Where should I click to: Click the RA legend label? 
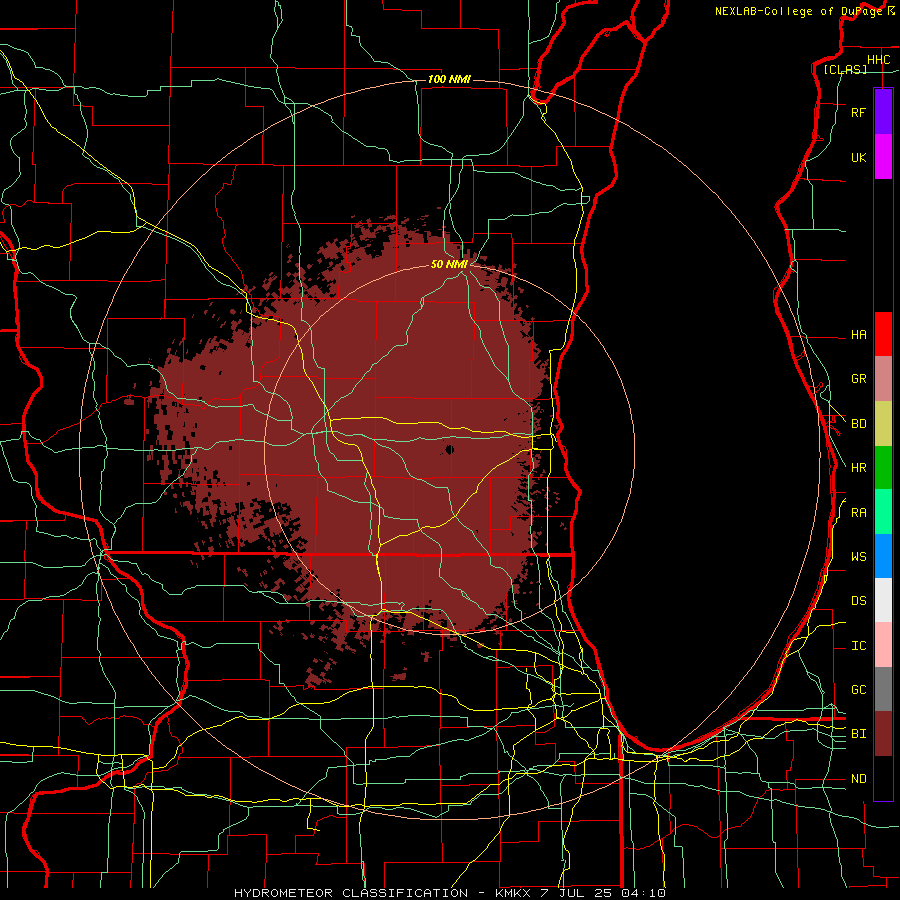point(858,513)
